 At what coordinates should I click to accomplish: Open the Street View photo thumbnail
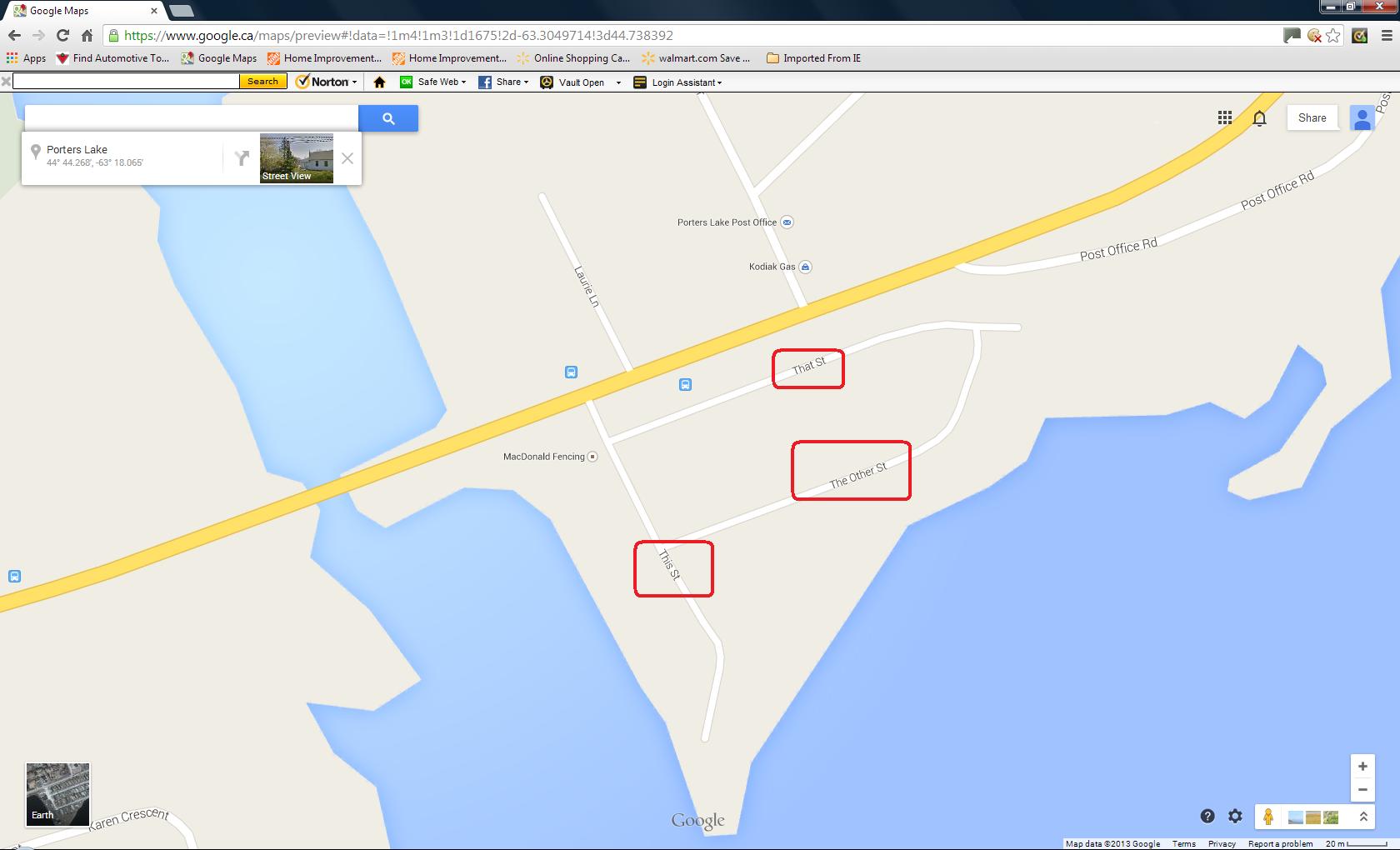(297, 157)
